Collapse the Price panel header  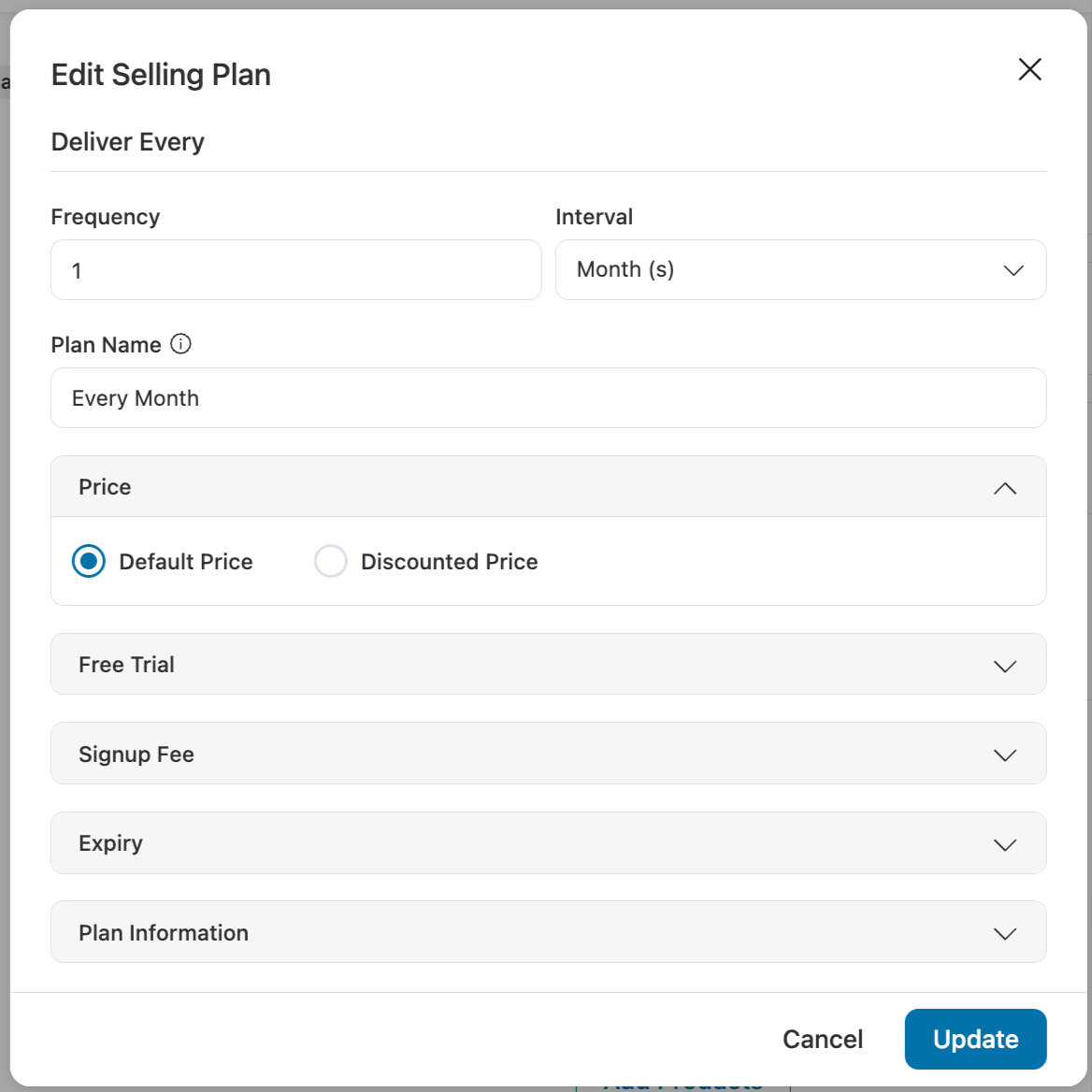coord(548,487)
